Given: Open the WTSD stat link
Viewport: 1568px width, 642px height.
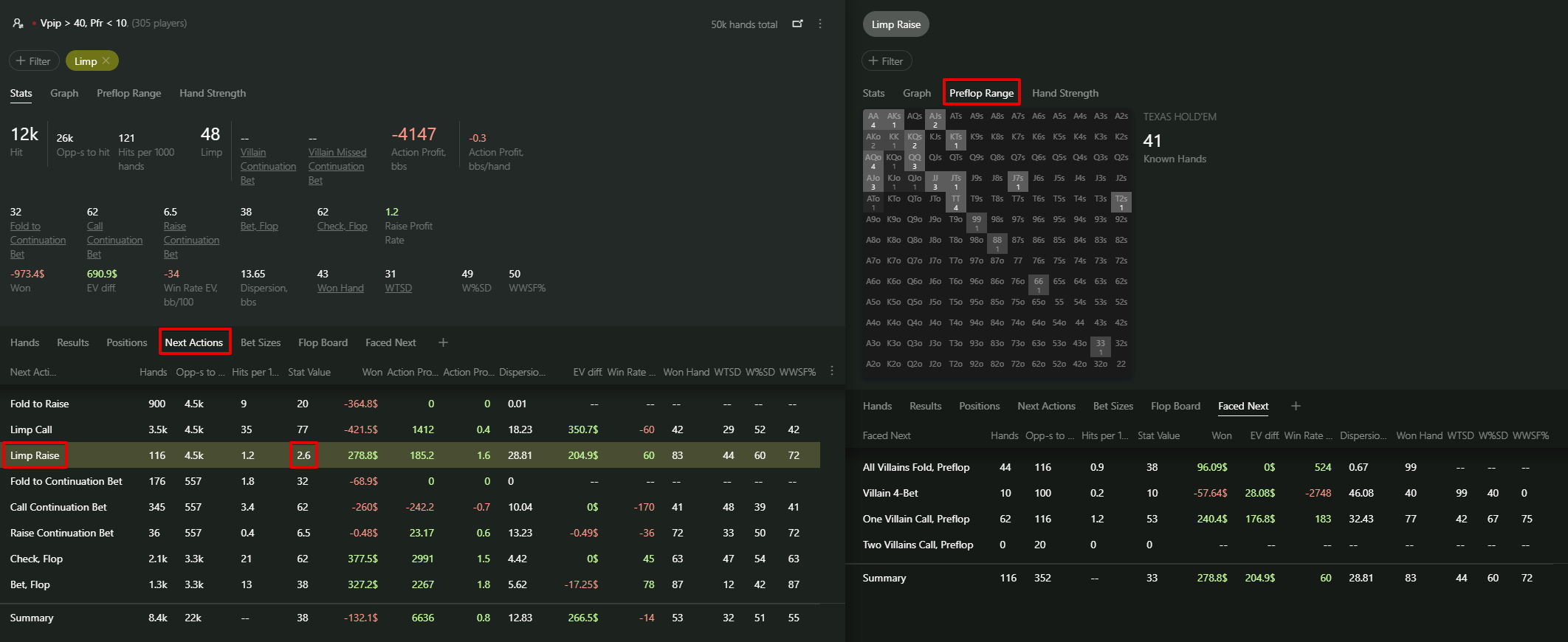Looking at the screenshot, I should 399,288.
